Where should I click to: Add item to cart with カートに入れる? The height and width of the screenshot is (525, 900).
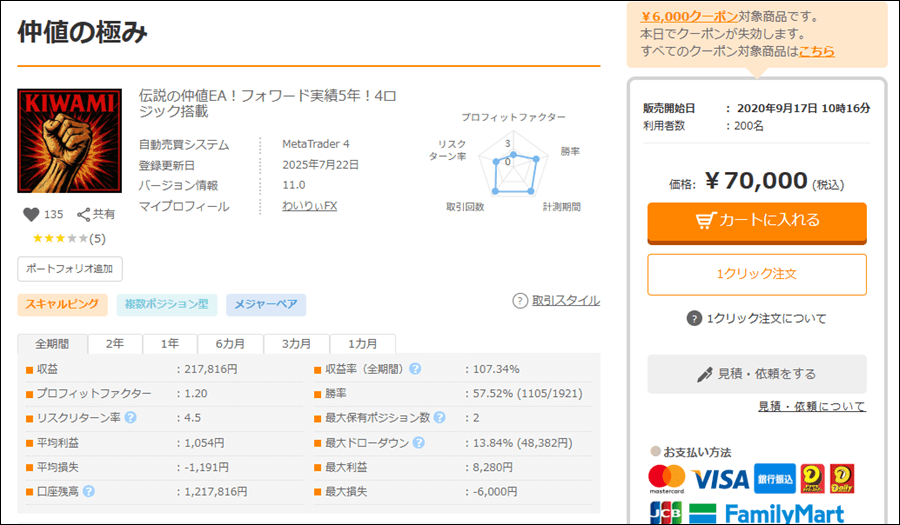[x=757, y=221]
